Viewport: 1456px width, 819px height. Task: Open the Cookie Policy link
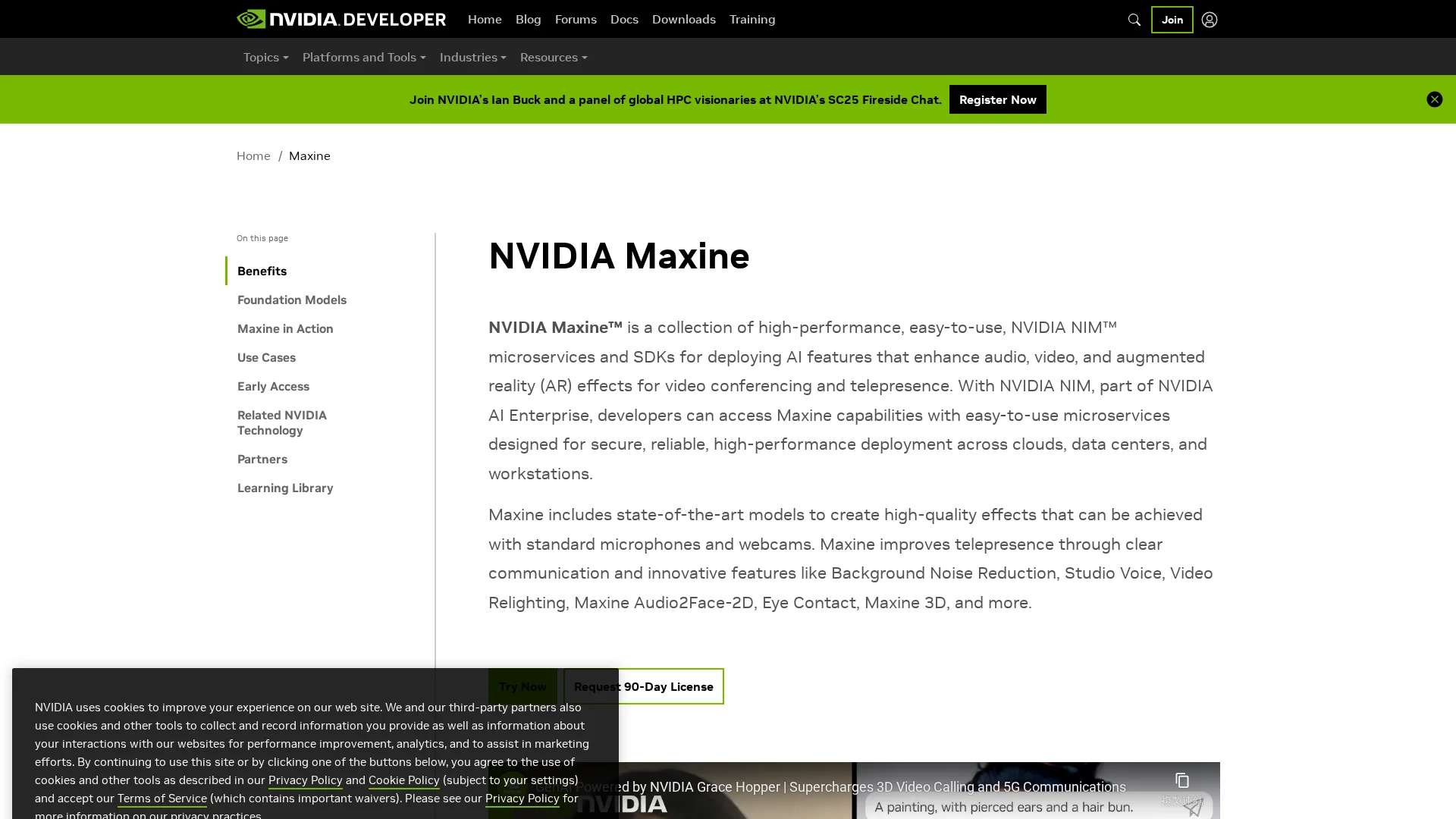403,780
